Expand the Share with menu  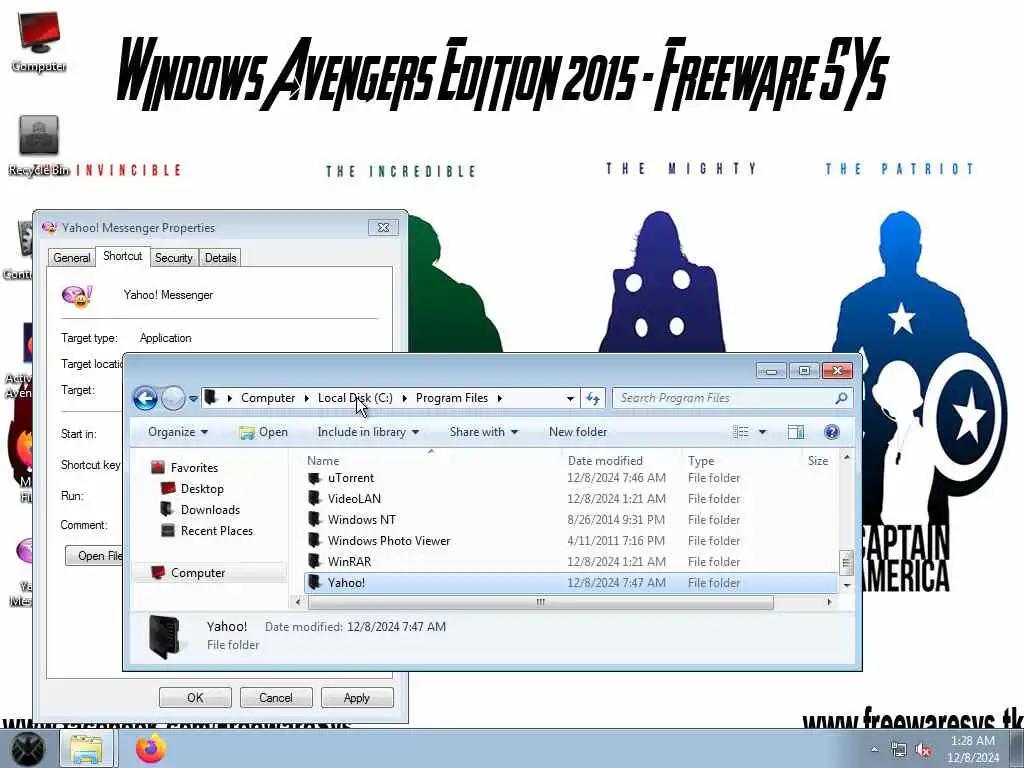[483, 432]
